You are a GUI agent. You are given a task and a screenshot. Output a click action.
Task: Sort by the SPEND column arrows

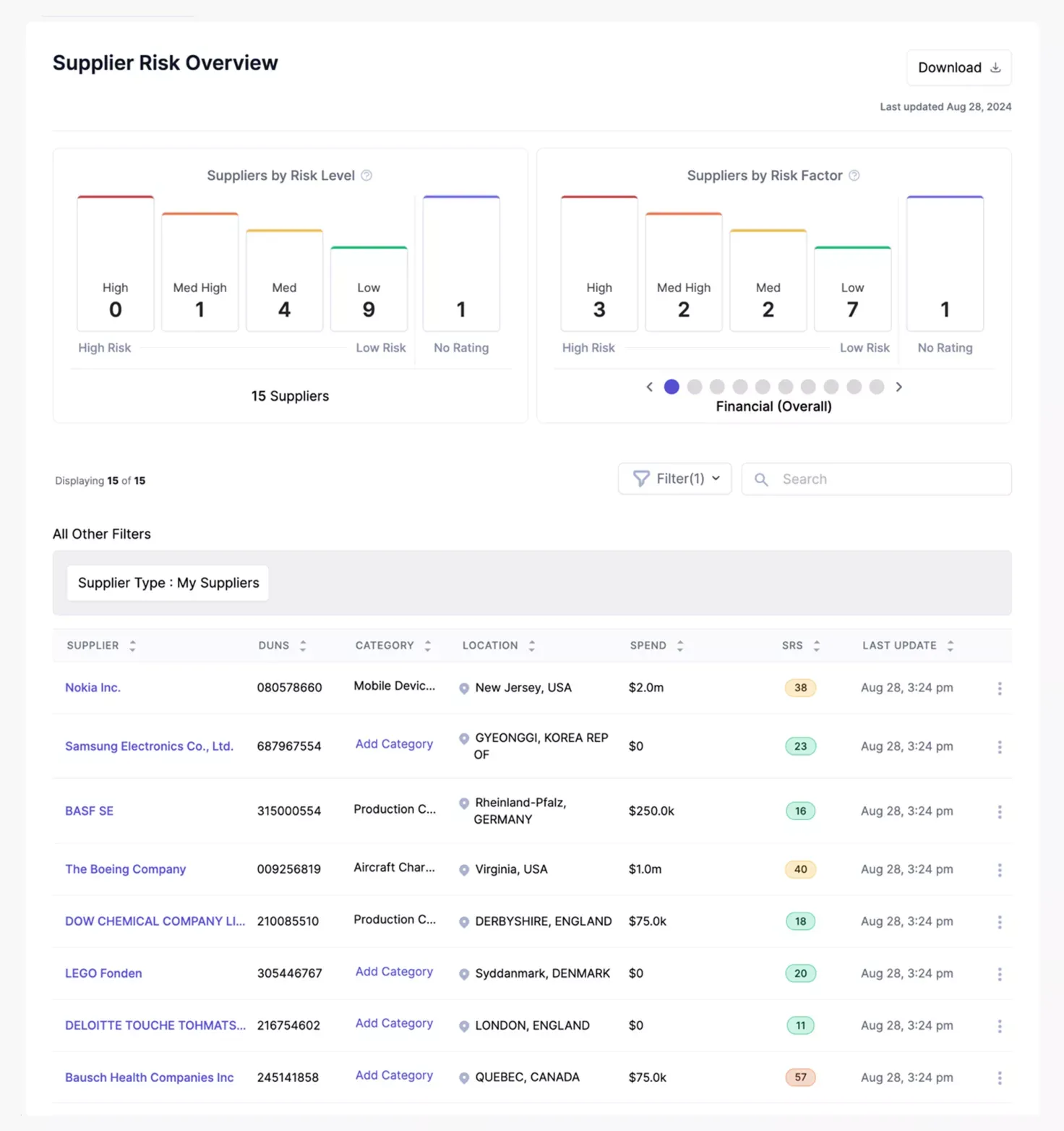pyautogui.click(x=679, y=646)
